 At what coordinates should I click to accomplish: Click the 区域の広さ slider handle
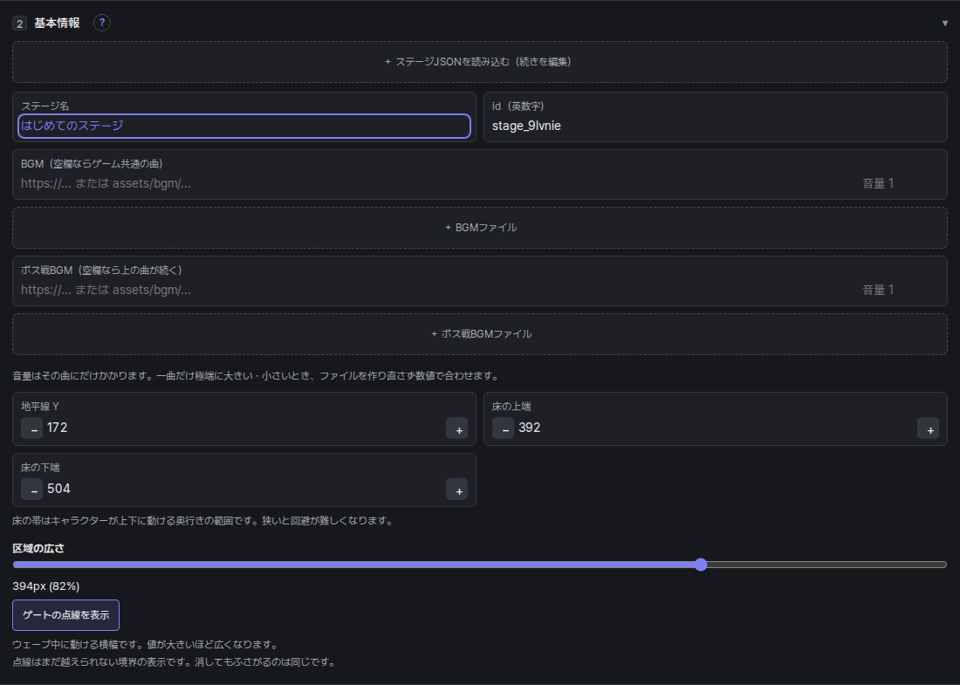pyautogui.click(x=701, y=564)
